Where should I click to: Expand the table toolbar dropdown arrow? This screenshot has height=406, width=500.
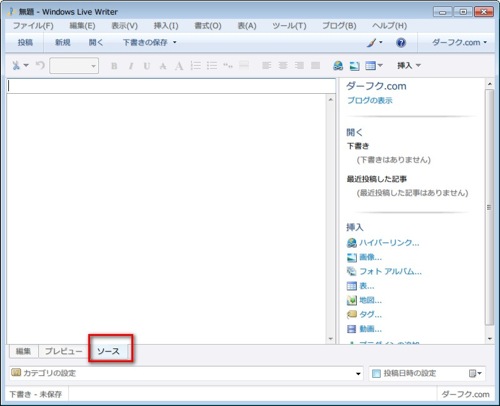[x=380, y=65]
